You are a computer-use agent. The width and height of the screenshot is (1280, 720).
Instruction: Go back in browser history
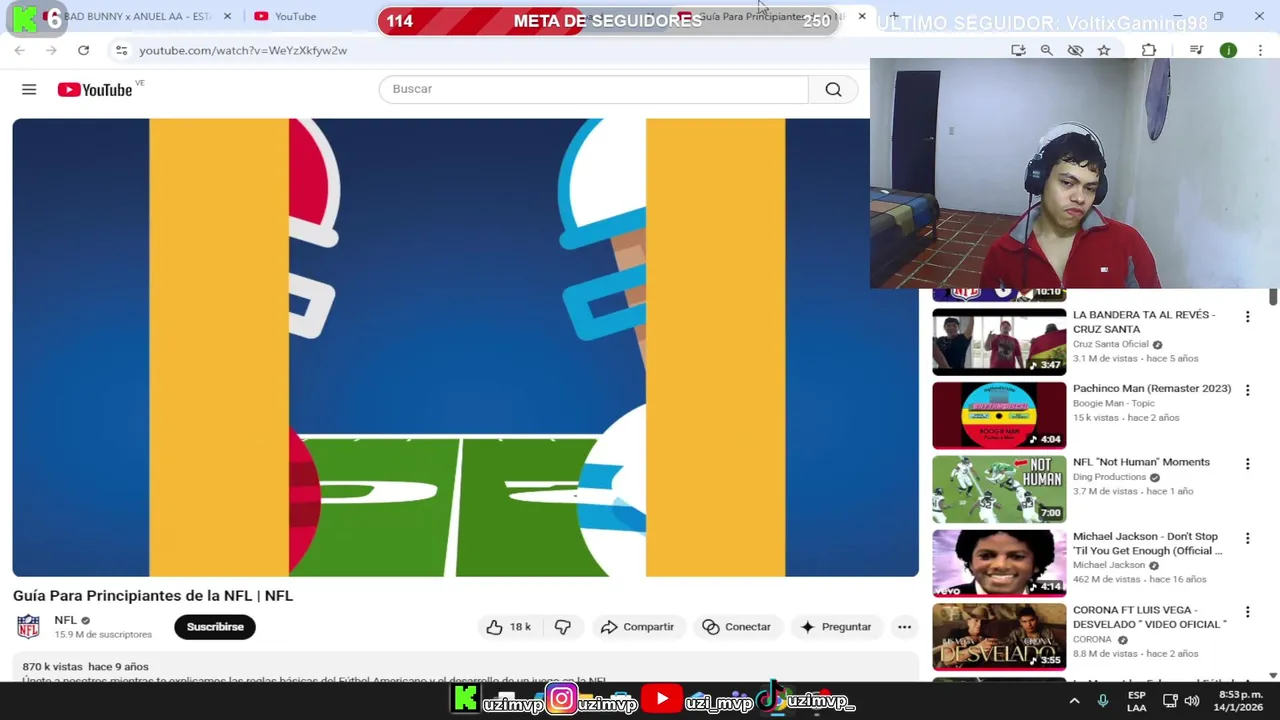point(20,50)
